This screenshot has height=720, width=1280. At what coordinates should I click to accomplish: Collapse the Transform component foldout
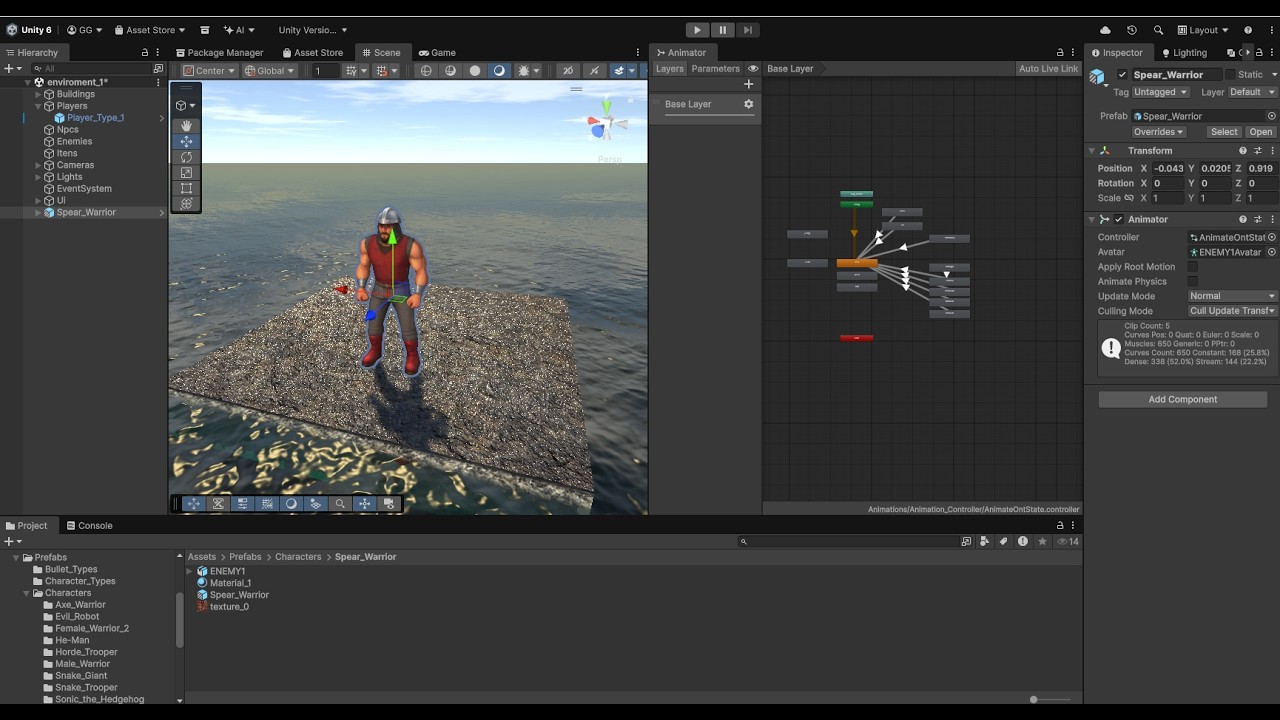[1092, 151]
